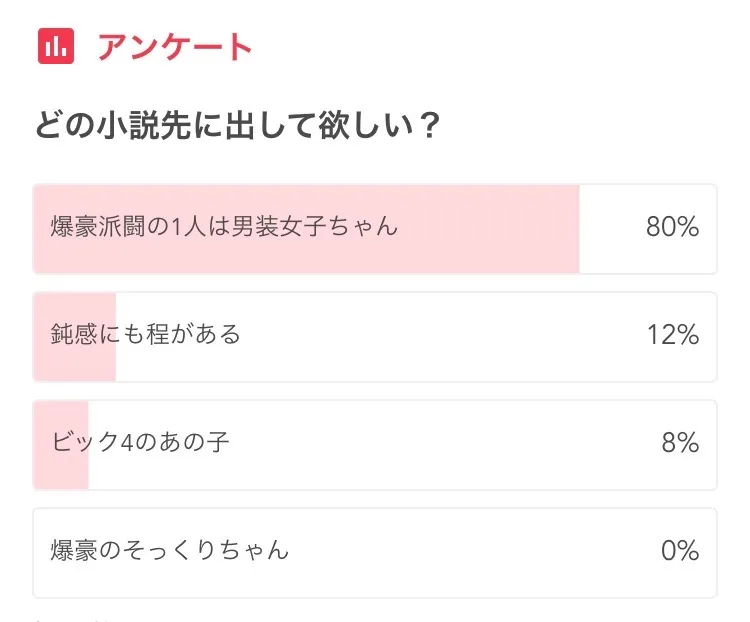
Task: Click the 80% result value
Action: 673,227
